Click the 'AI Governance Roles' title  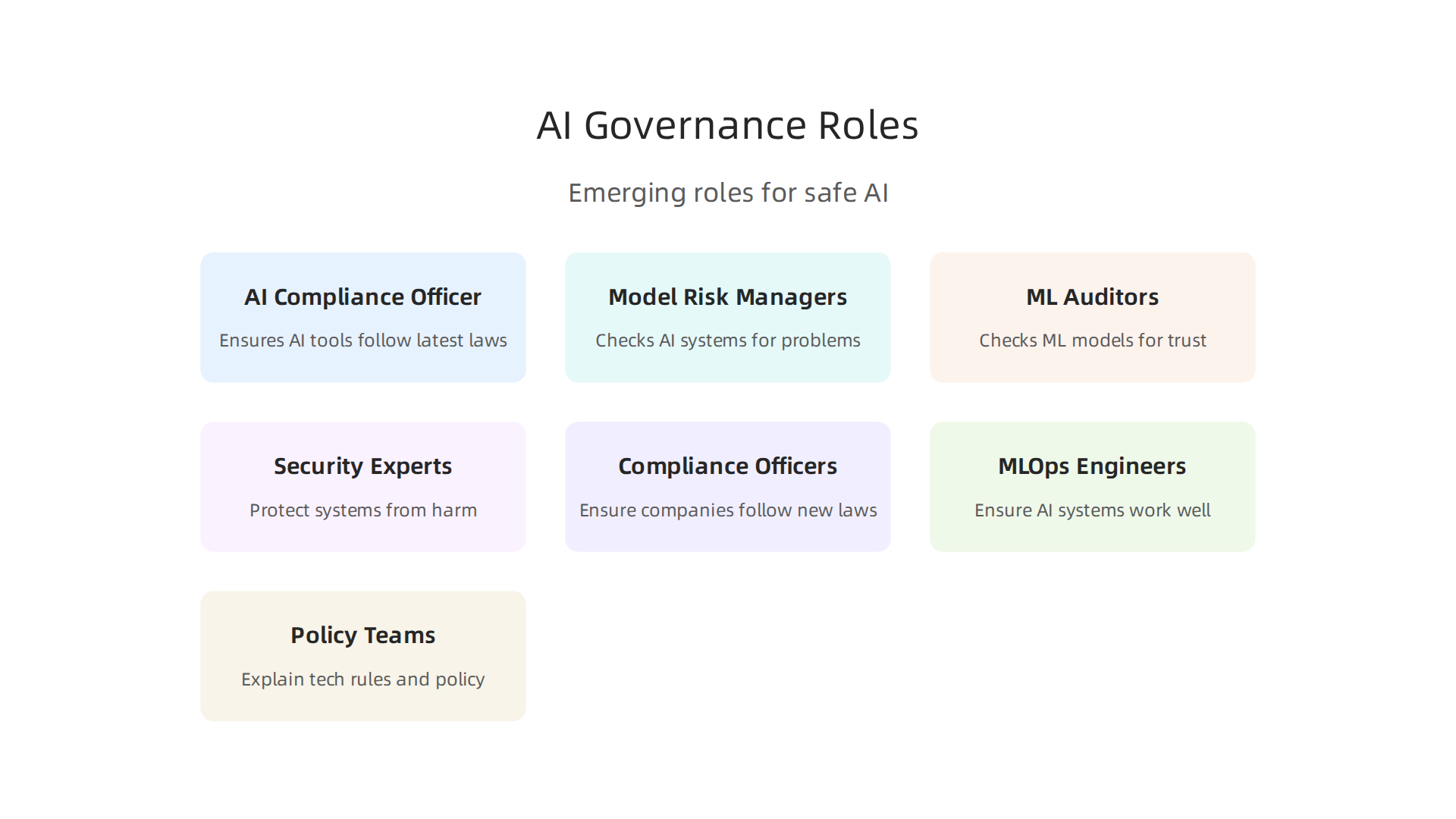point(728,125)
